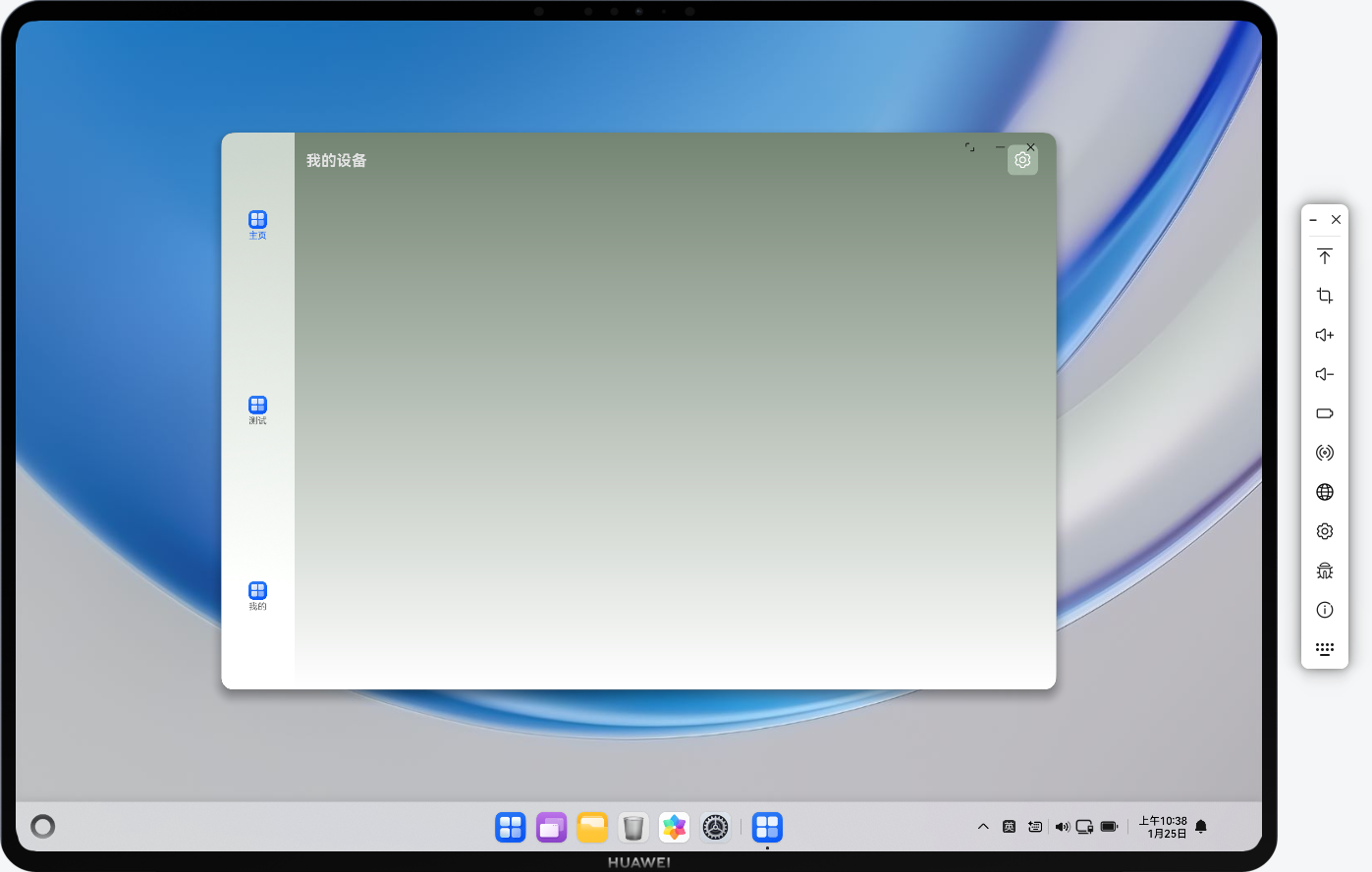This screenshot has width=1372, height=872.
Task: Switch to the 测试 sidebar tab
Action: pos(257,409)
